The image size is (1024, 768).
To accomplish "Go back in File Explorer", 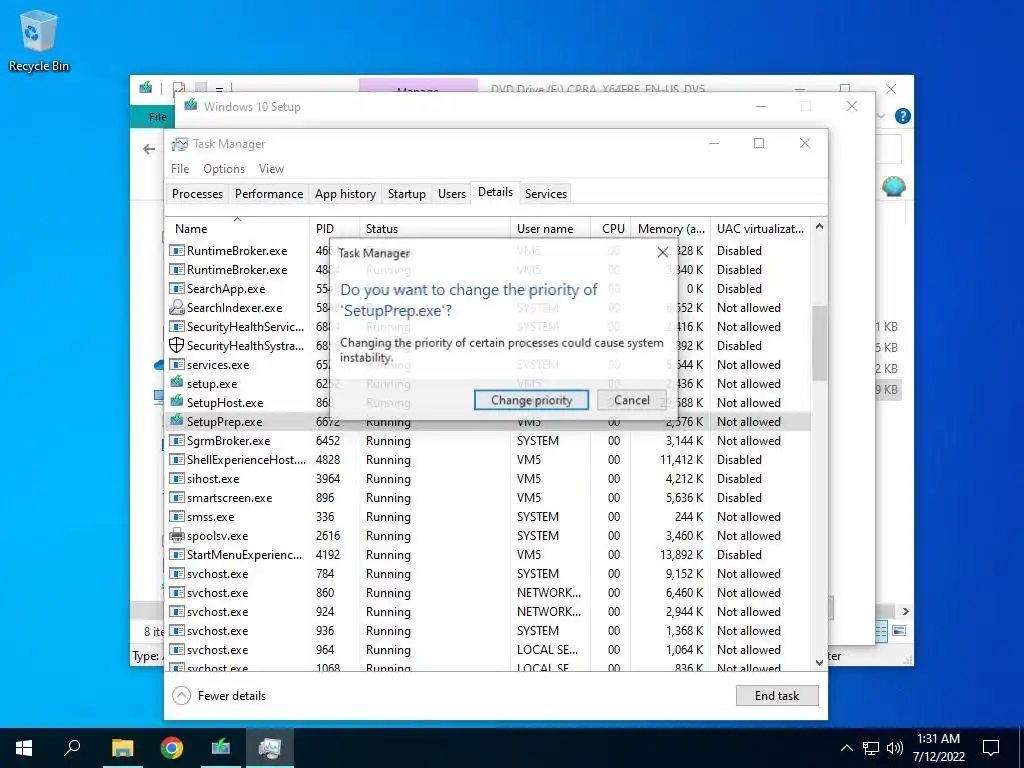I will point(149,149).
